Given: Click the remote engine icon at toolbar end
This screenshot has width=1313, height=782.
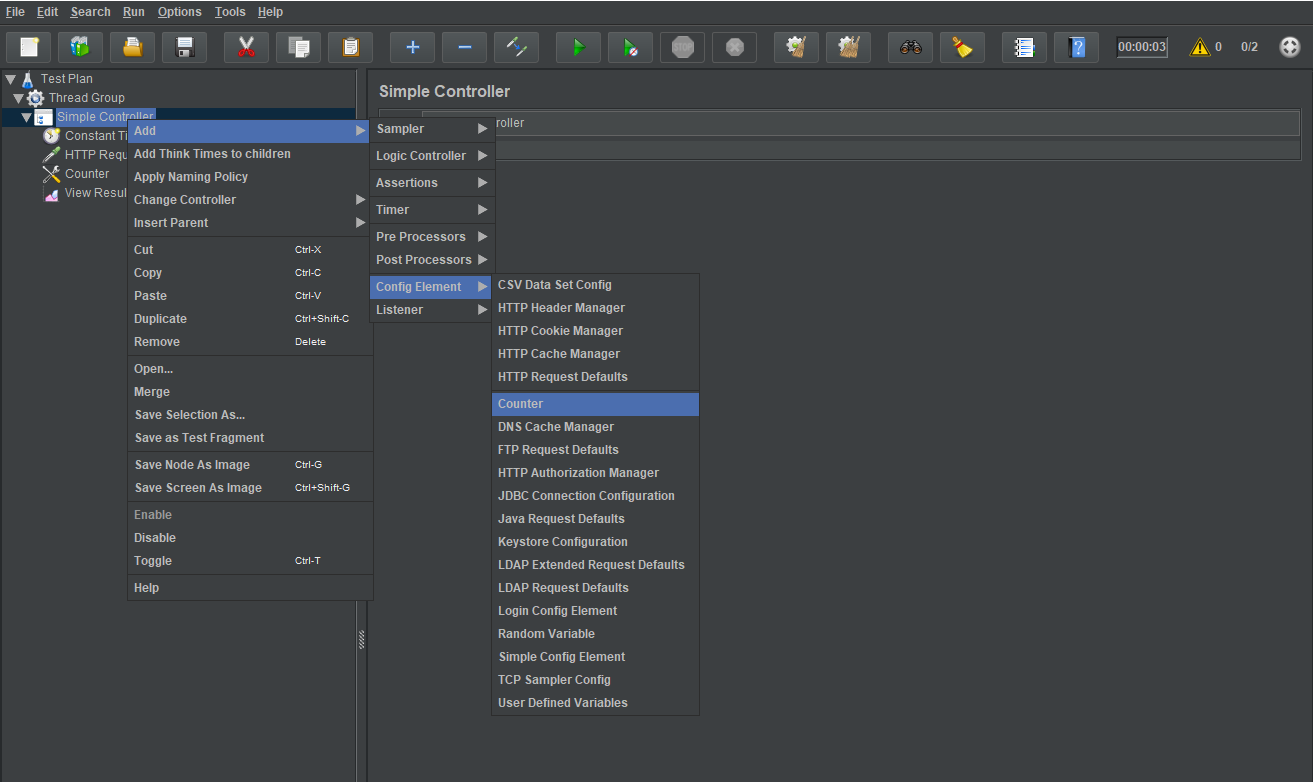Looking at the screenshot, I should point(1290,47).
